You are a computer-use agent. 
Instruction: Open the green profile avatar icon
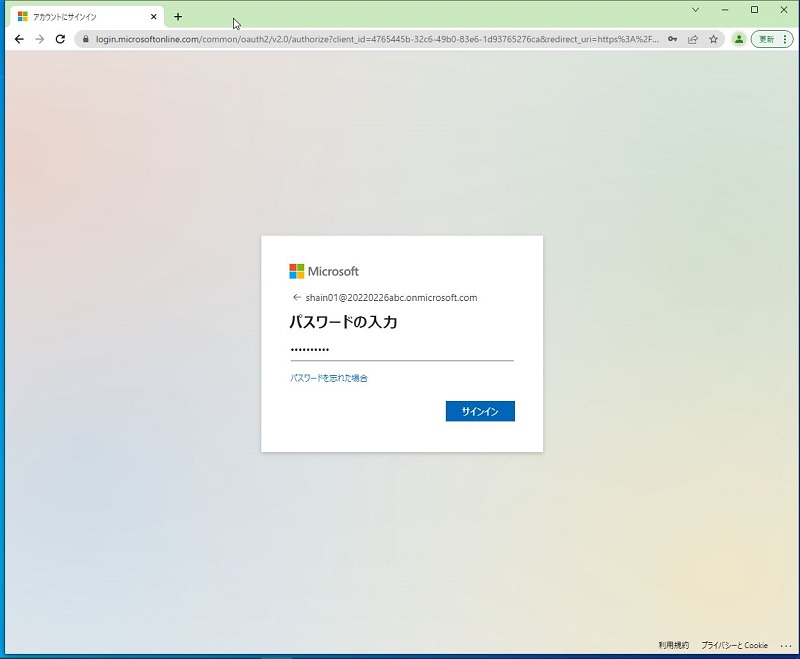(x=739, y=39)
